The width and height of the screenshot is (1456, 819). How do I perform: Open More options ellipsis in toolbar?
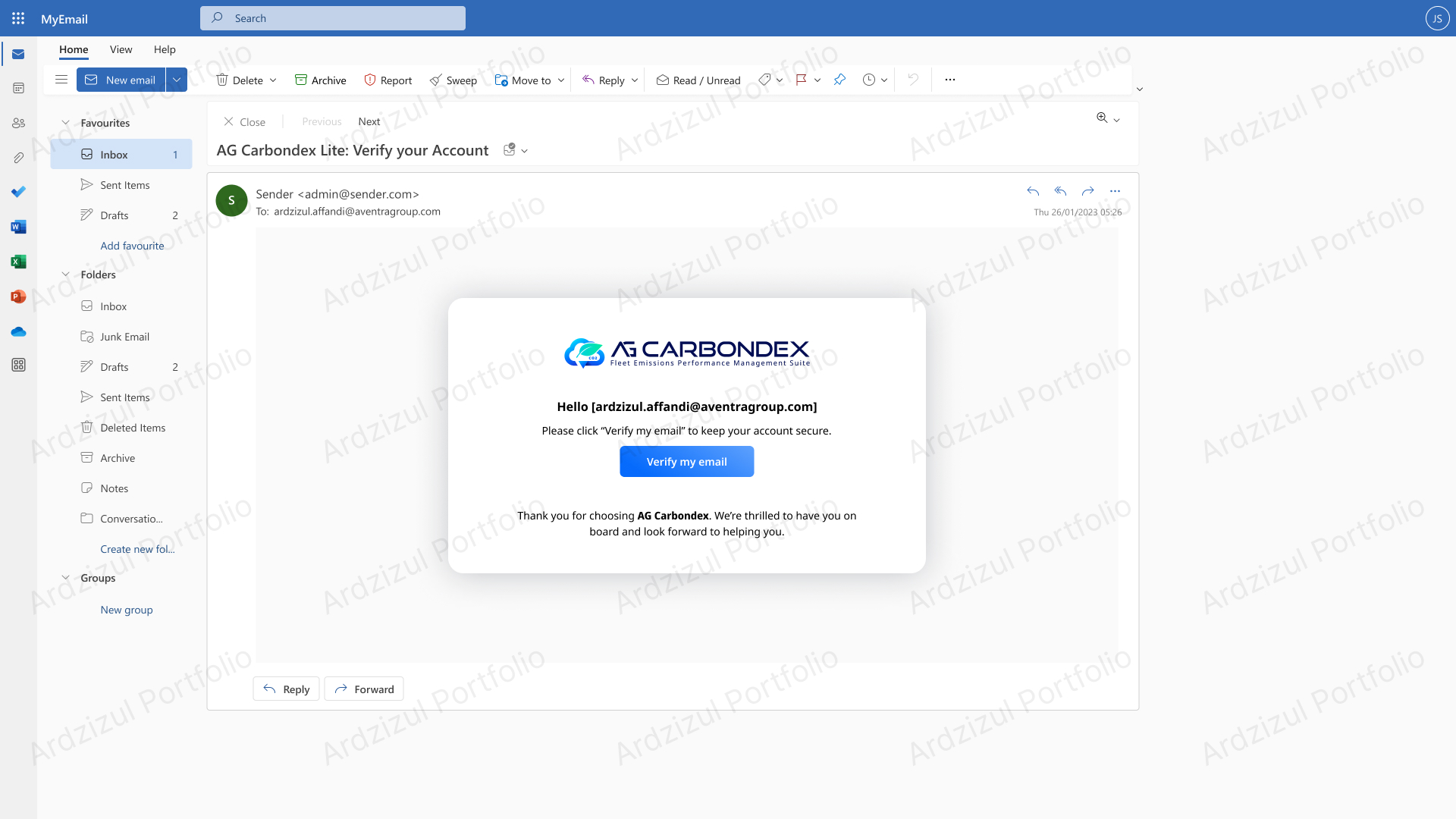tap(950, 80)
